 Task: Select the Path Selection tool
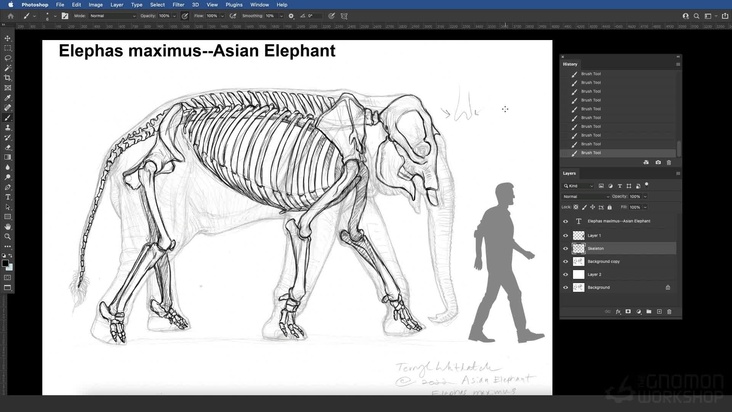7,207
